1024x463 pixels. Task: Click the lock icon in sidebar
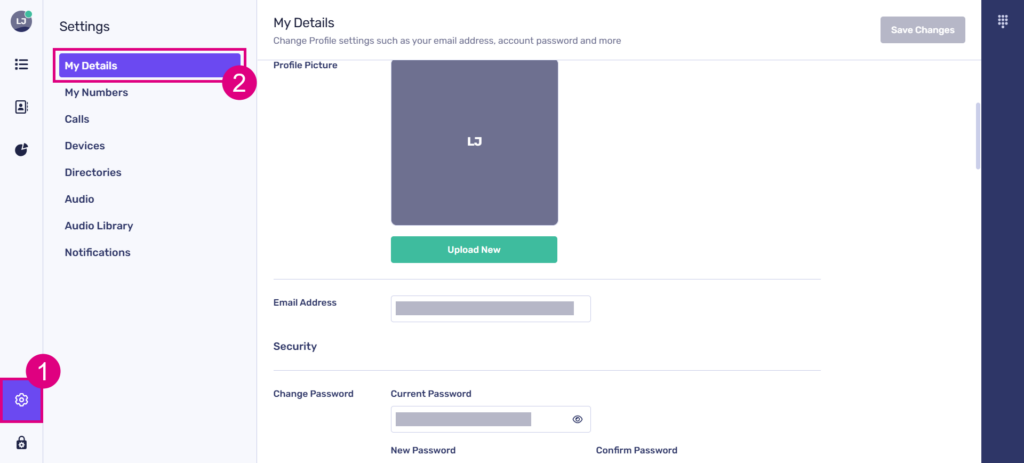pos(21,443)
